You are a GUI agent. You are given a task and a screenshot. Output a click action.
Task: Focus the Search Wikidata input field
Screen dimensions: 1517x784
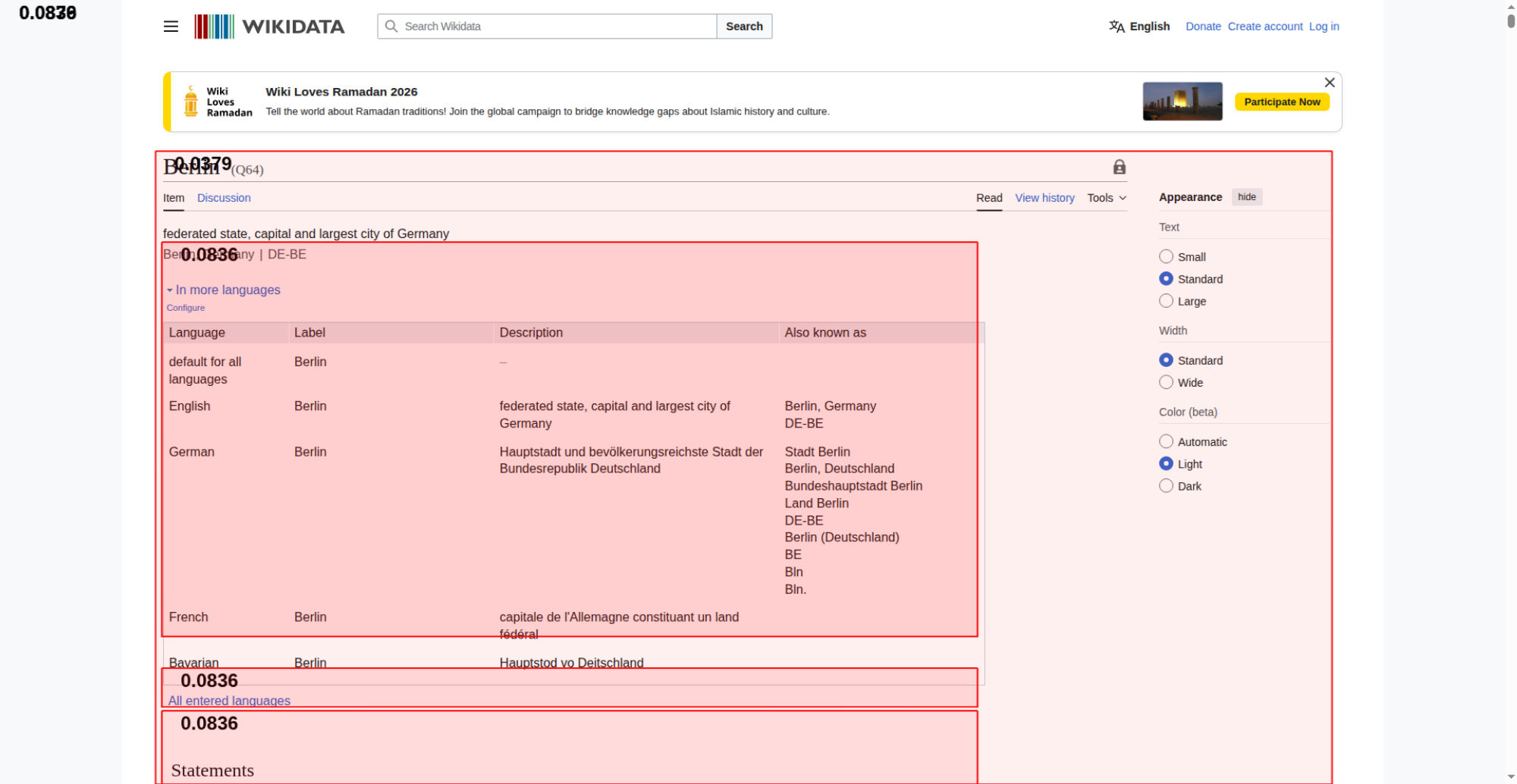tap(557, 27)
